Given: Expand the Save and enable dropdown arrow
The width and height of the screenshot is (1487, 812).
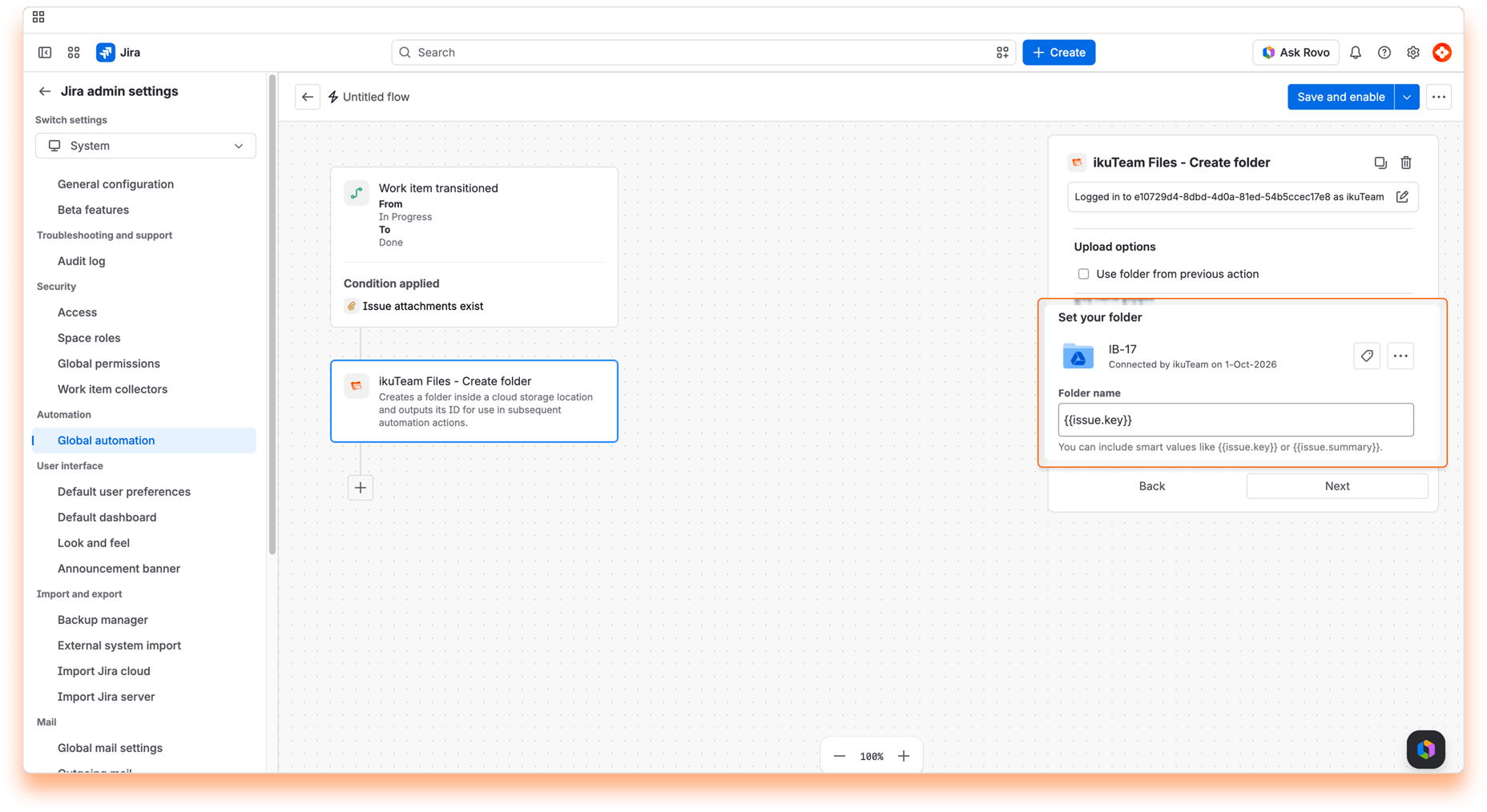Looking at the screenshot, I should [1407, 97].
